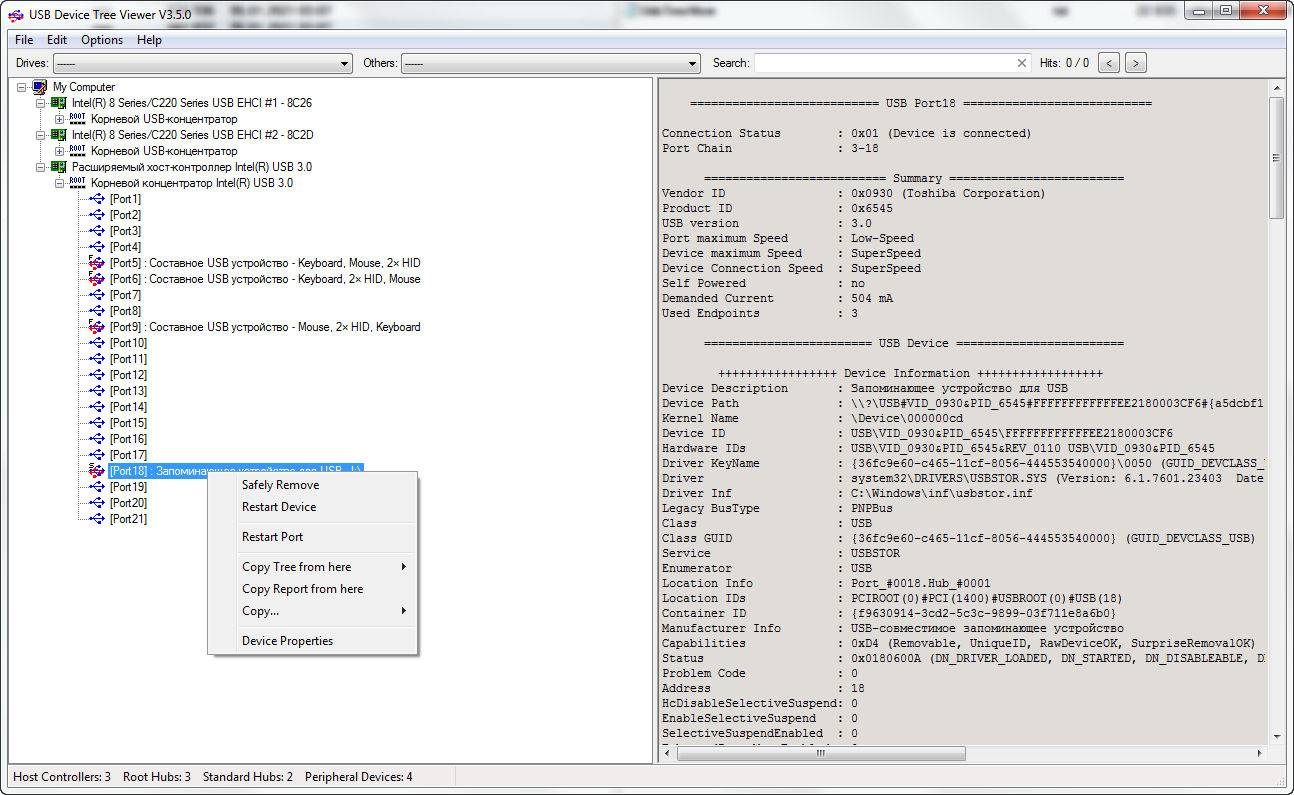Click the USB icon next to Port10
Image resolution: width=1294 pixels, height=795 pixels.
click(97, 343)
